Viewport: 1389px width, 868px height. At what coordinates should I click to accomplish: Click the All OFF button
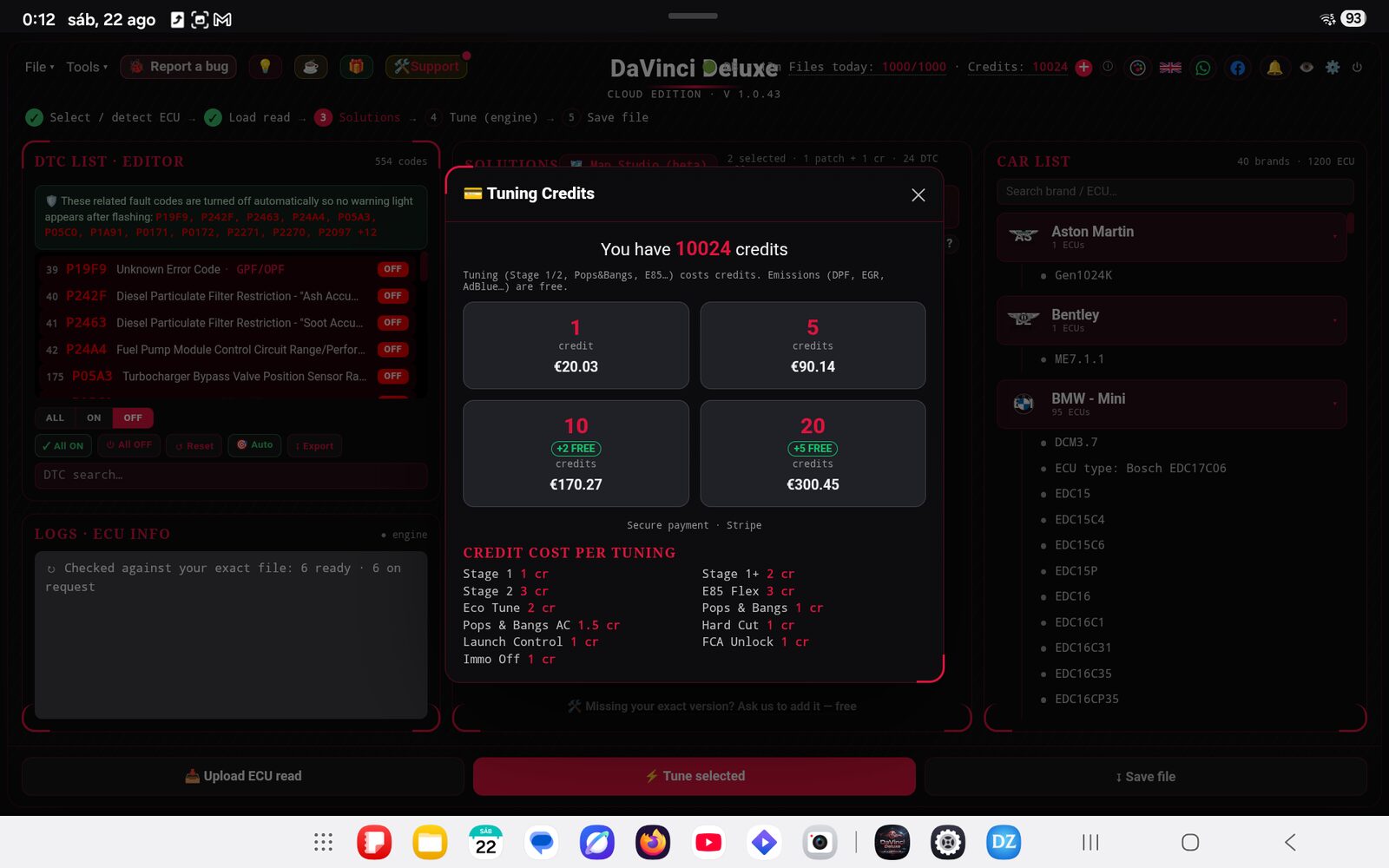128,446
